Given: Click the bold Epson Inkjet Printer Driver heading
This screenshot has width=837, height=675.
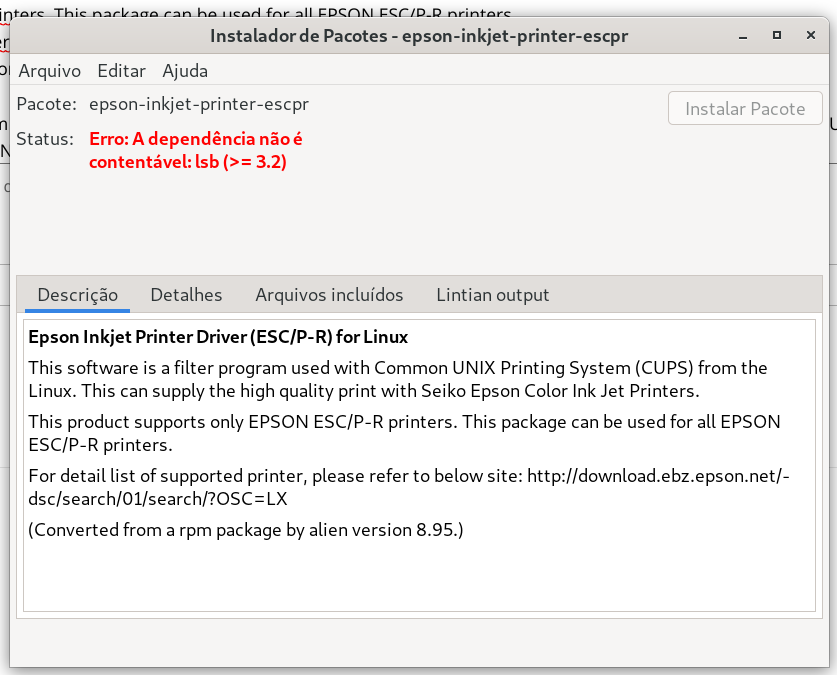Looking at the screenshot, I should [x=218, y=337].
